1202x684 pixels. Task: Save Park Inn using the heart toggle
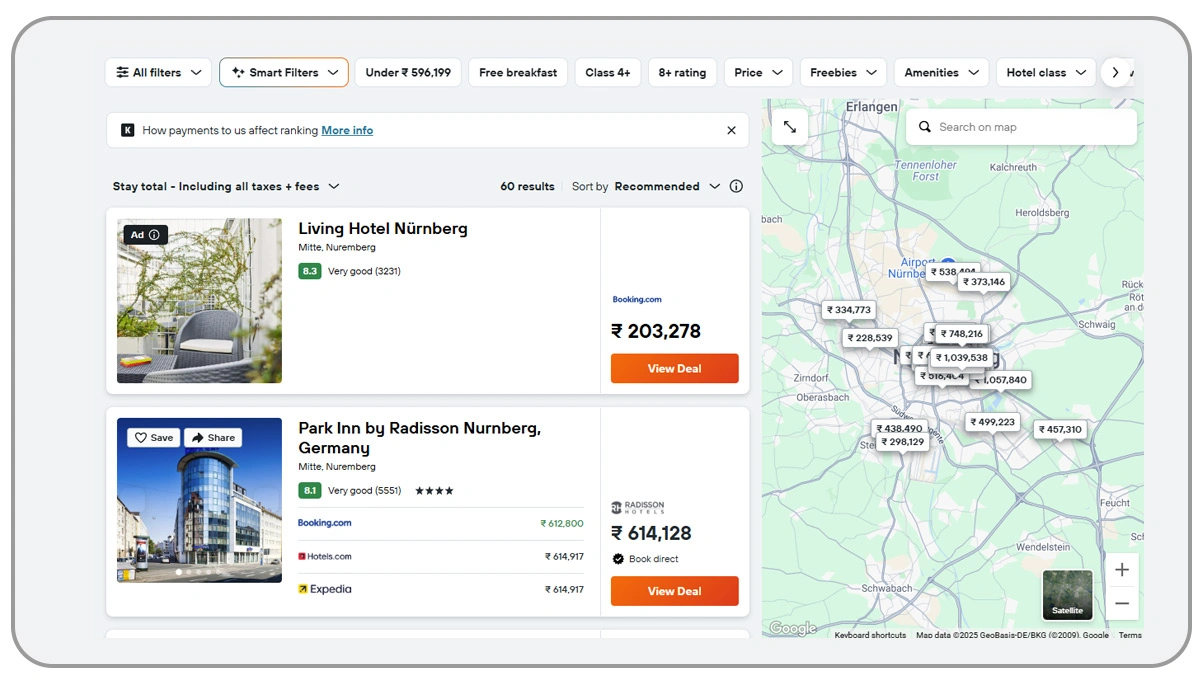(x=140, y=437)
